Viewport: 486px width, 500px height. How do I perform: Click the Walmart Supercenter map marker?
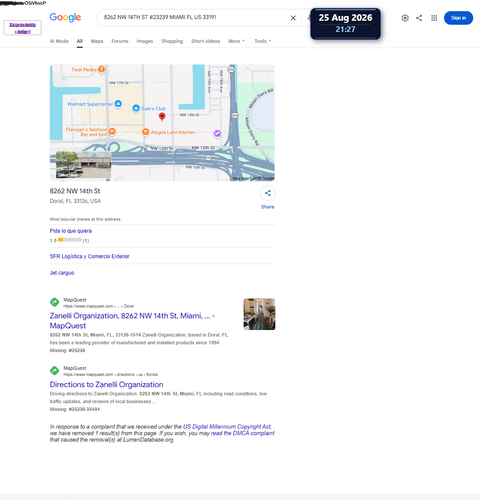click(118, 104)
